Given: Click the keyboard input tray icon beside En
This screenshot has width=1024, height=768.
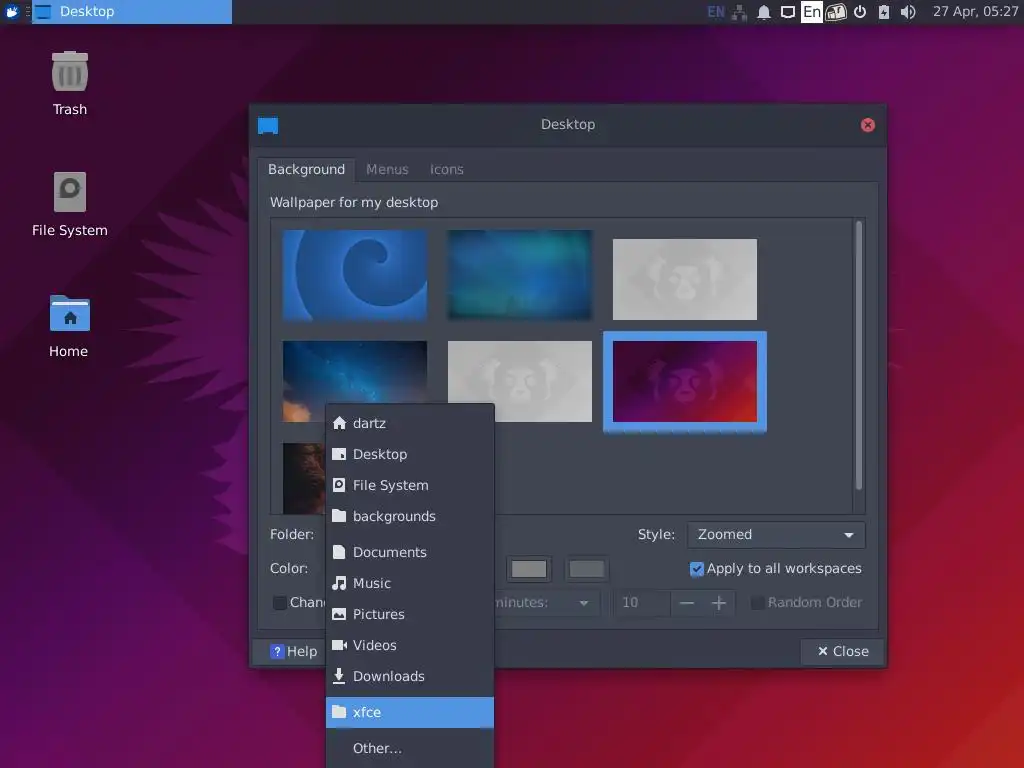Looking at the screenshot, I should click(836, 12).
